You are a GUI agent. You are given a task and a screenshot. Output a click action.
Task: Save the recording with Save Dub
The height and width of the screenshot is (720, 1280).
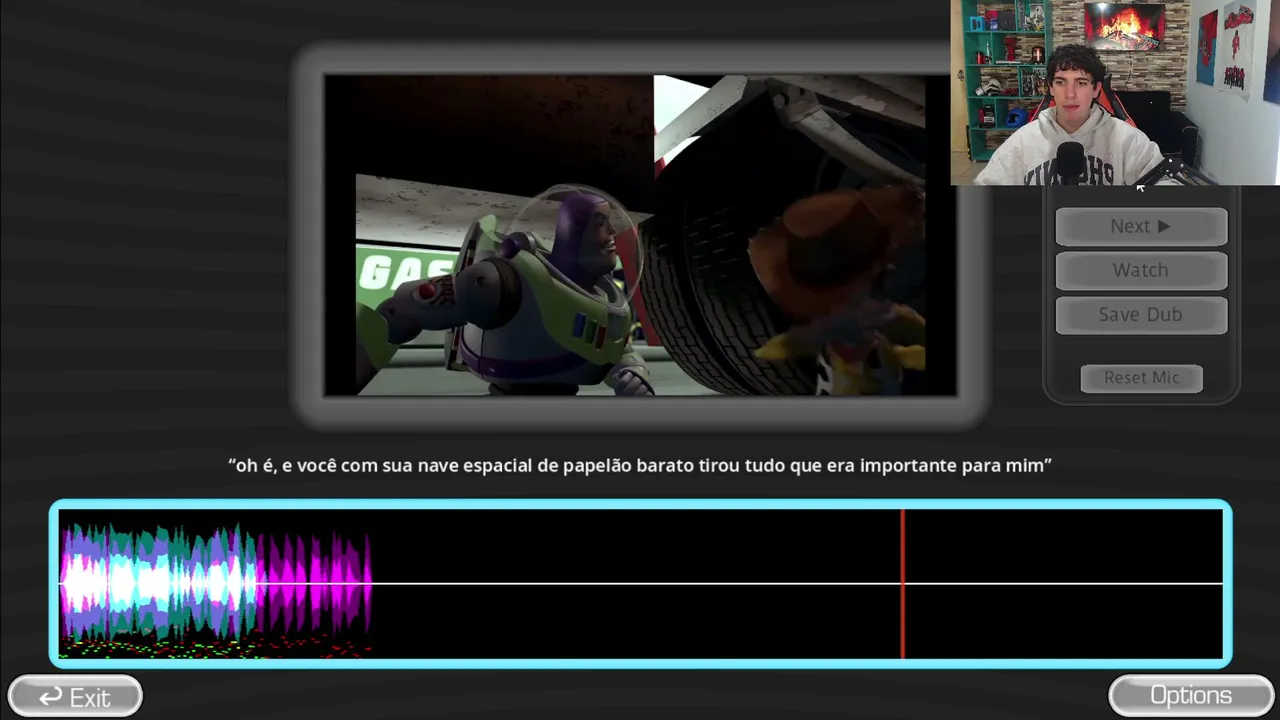[1141, 314]
